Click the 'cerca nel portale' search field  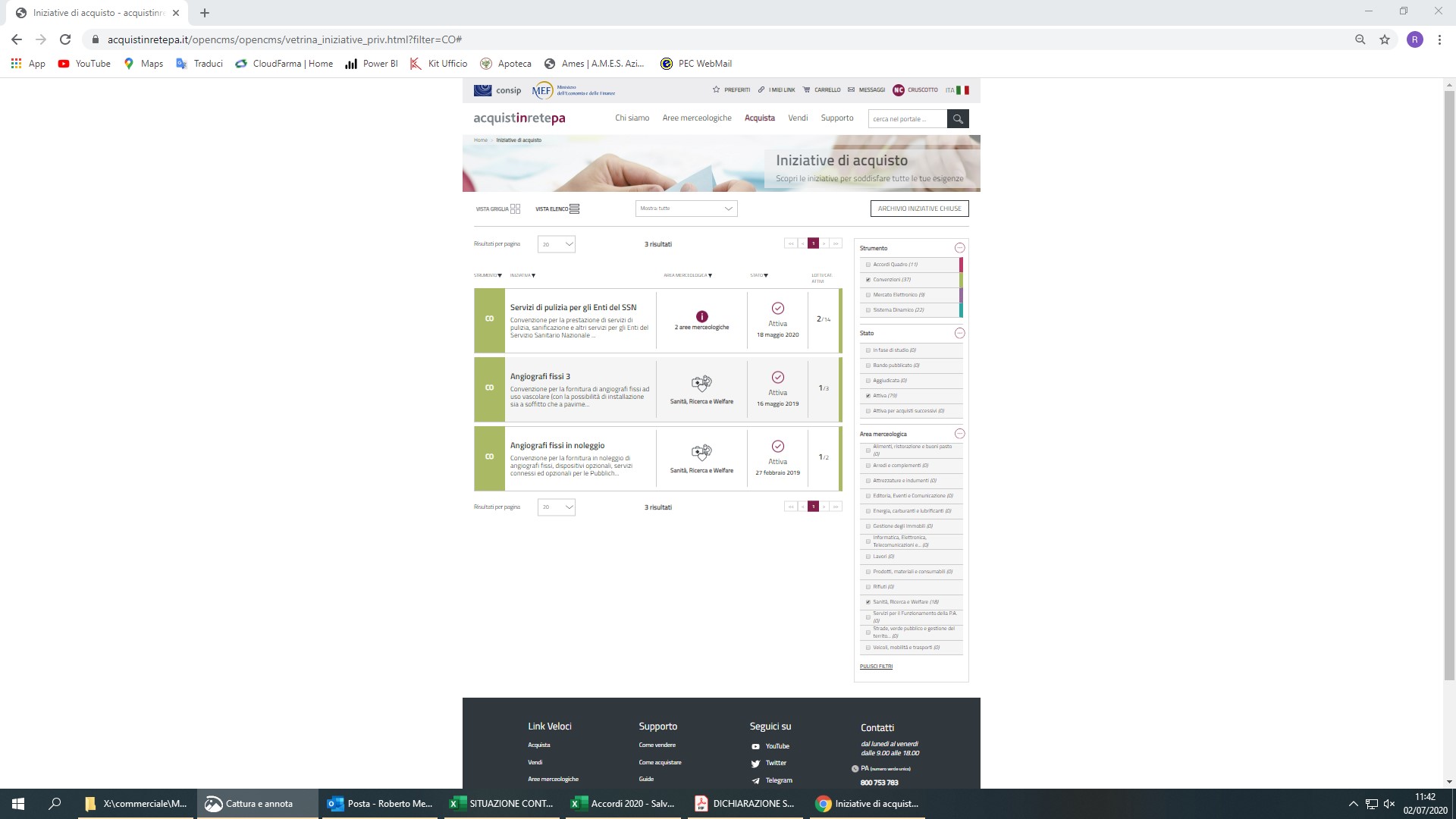(906, 119)
